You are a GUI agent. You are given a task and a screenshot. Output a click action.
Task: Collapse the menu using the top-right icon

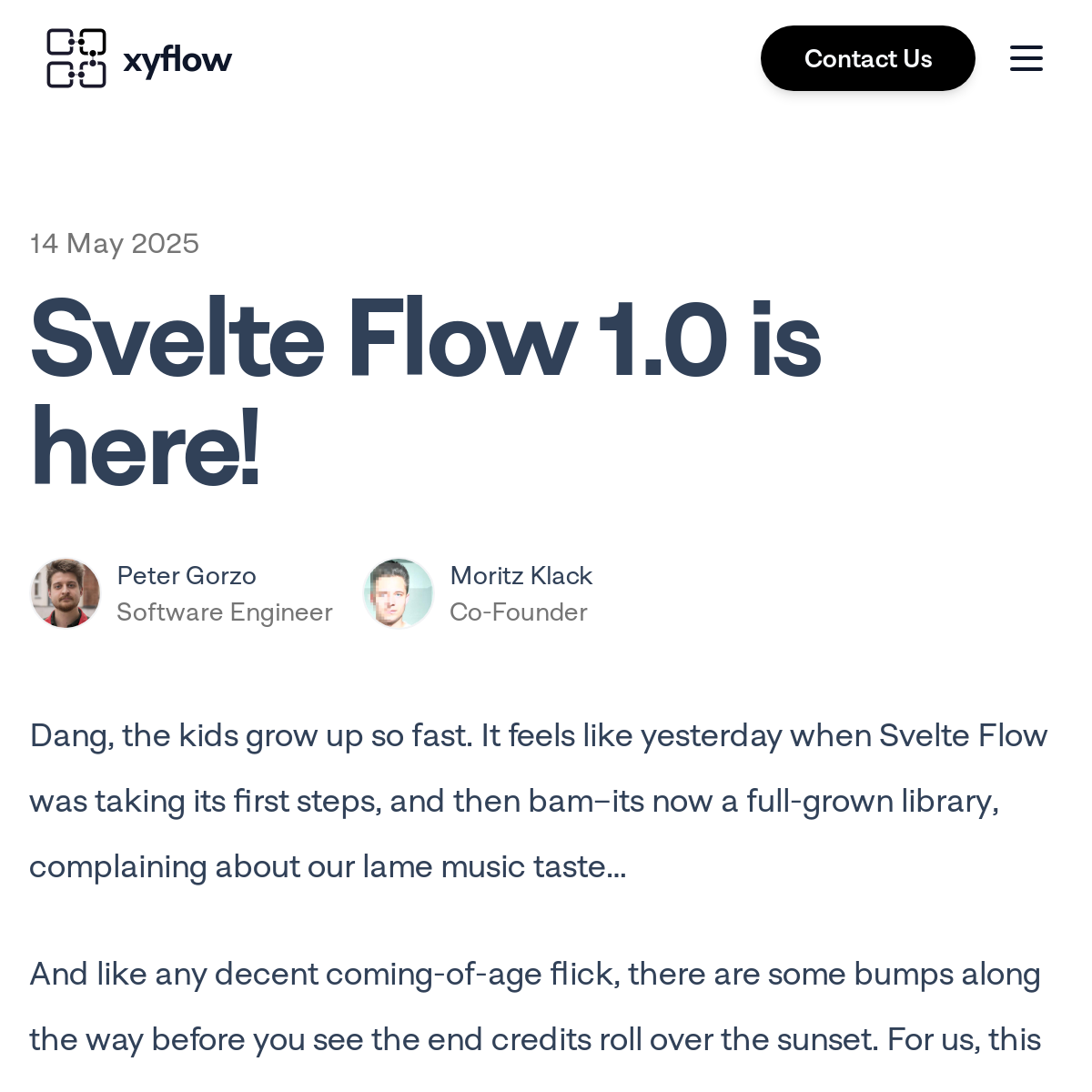pyautogui.click(x=1026, y=57)
